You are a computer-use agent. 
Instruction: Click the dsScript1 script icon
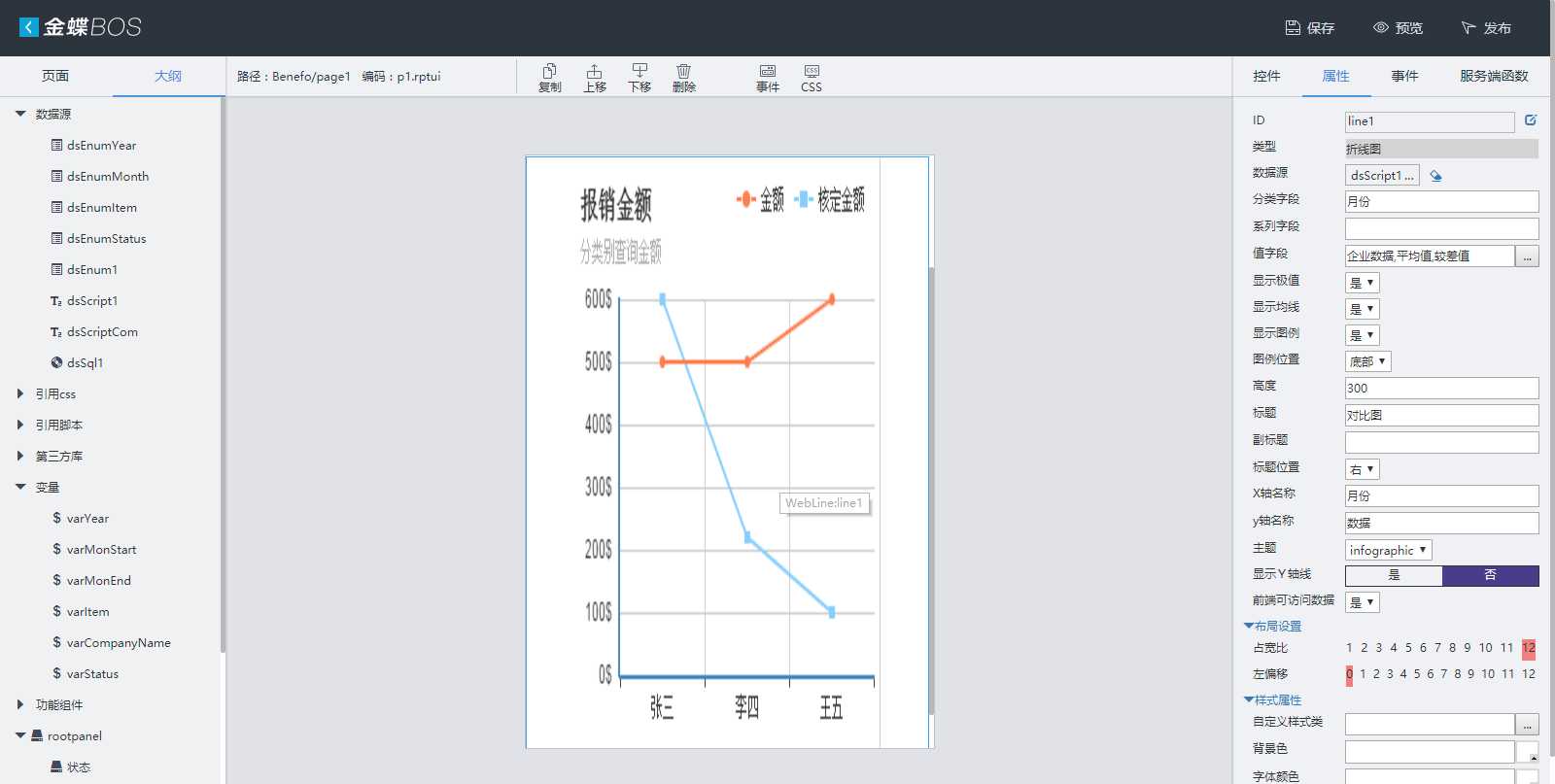(56, 301)
